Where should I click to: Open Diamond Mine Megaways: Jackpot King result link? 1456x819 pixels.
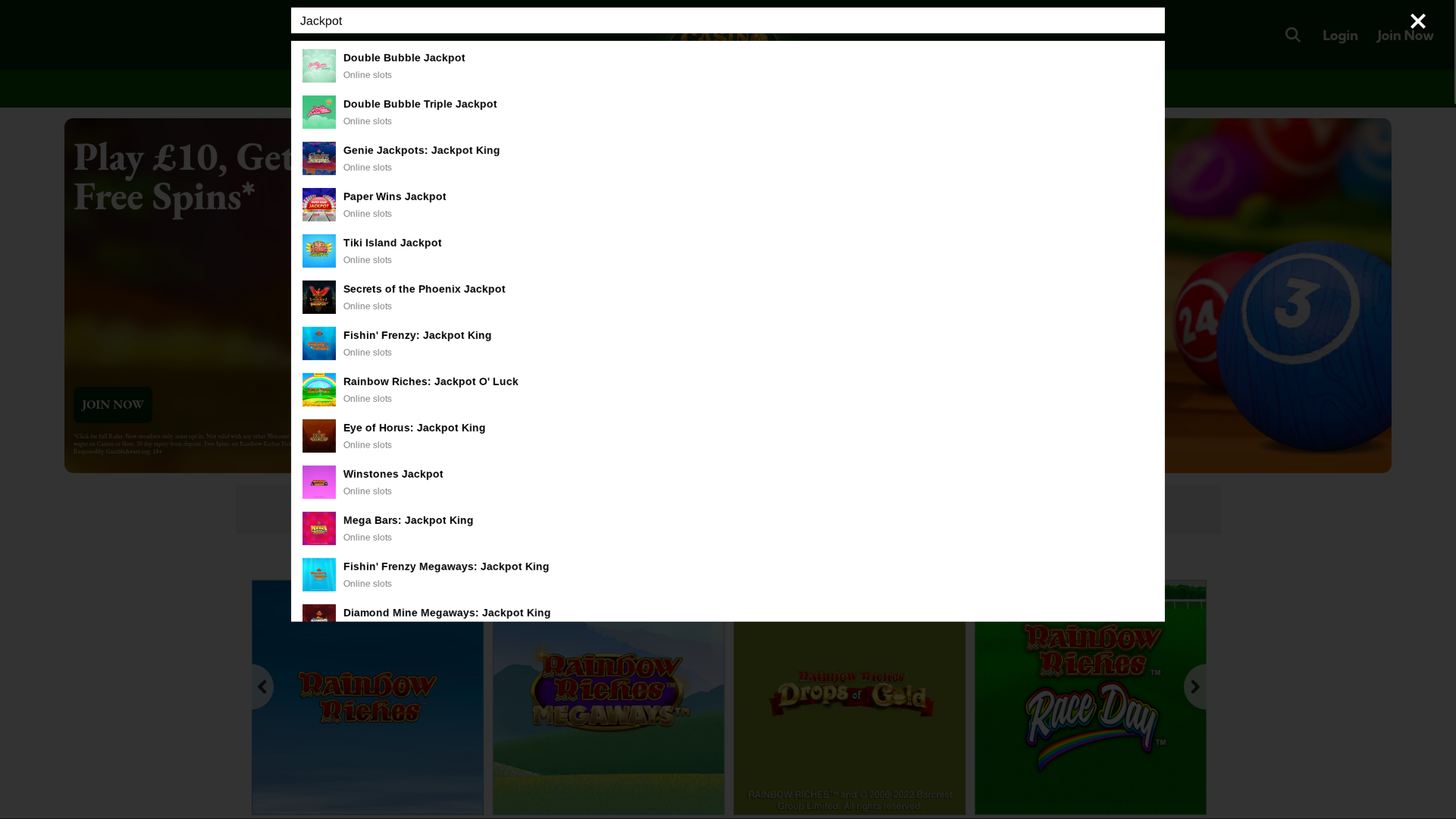point(447,612)
